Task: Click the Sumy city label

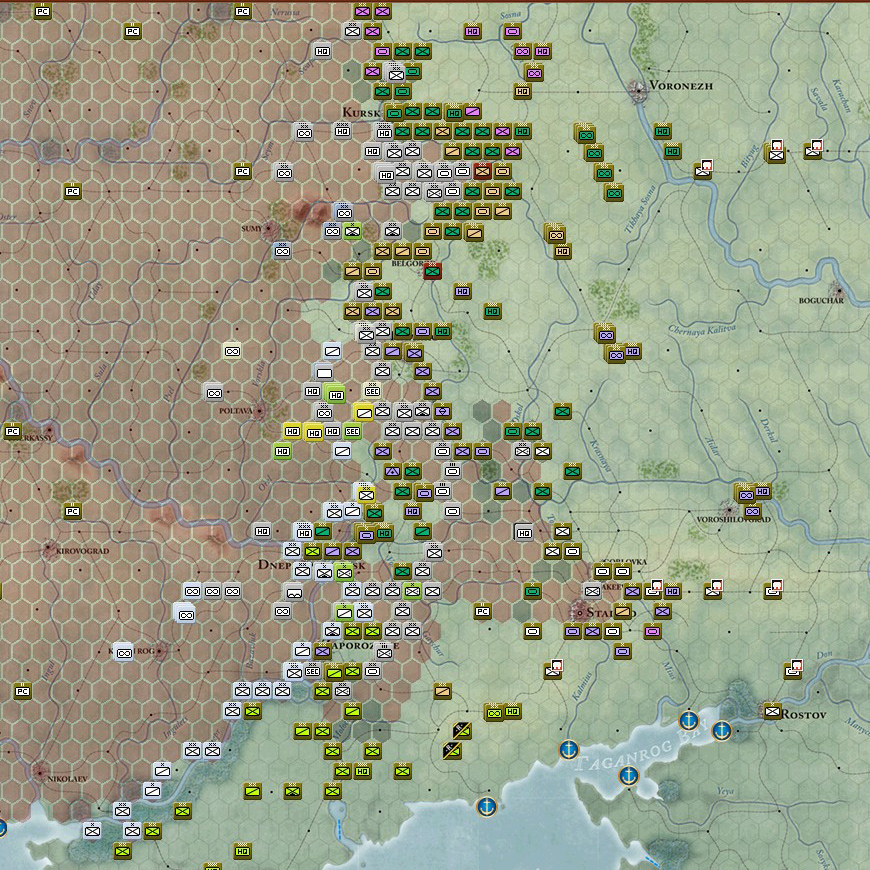Action: pyautogui.click(x=251, y=229)
